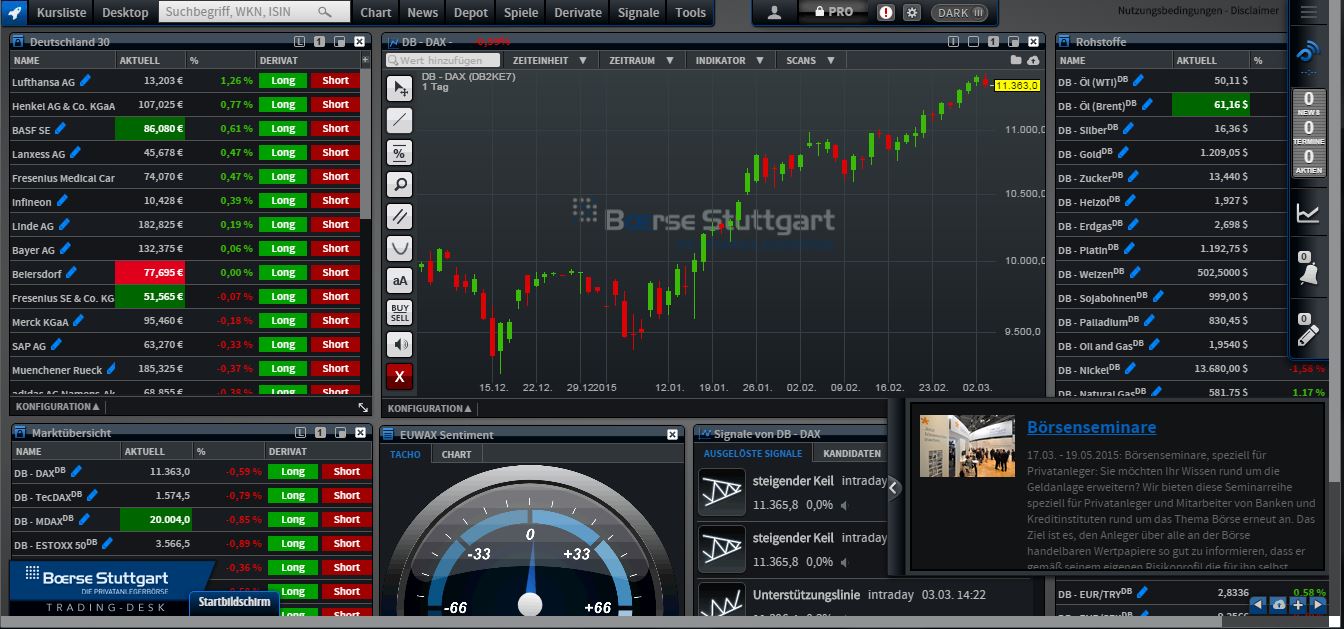Click the 0 NEWS counter in sidebar
Viewport: 1344px width, 629px height.
(1308, 104)
